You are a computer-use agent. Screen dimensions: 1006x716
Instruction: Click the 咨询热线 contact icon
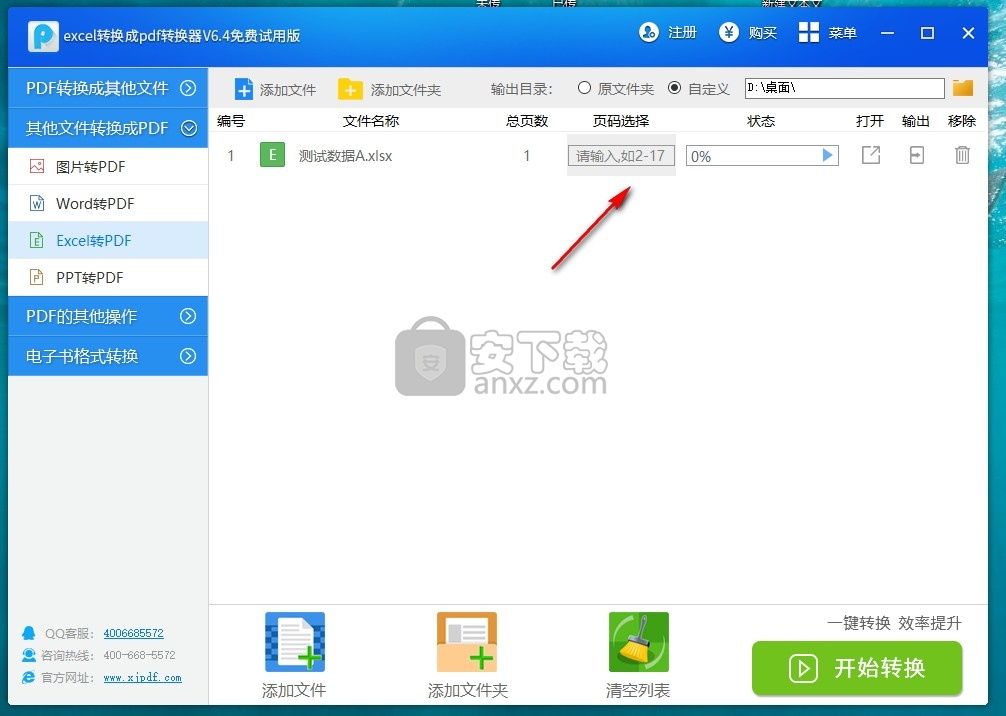pyautogui.click(x=28, y=655)
